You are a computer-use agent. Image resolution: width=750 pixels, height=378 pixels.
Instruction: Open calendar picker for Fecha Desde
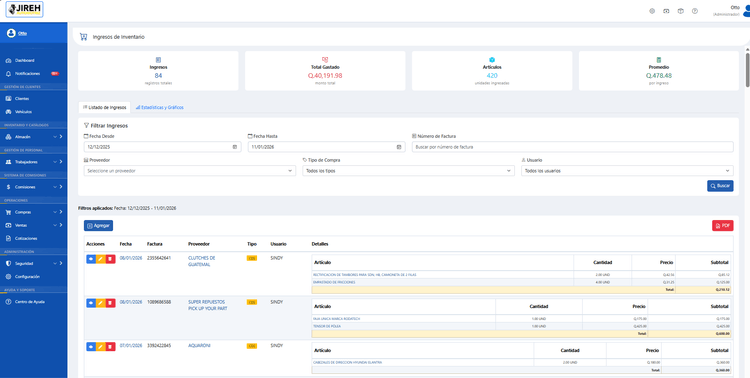[235, 147]
